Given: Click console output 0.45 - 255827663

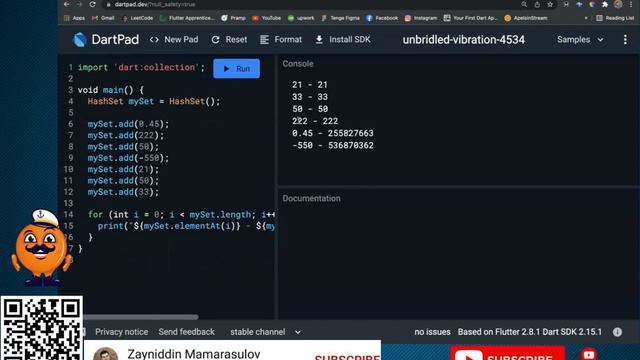Looking at the screenshot, I should point(333,133).
